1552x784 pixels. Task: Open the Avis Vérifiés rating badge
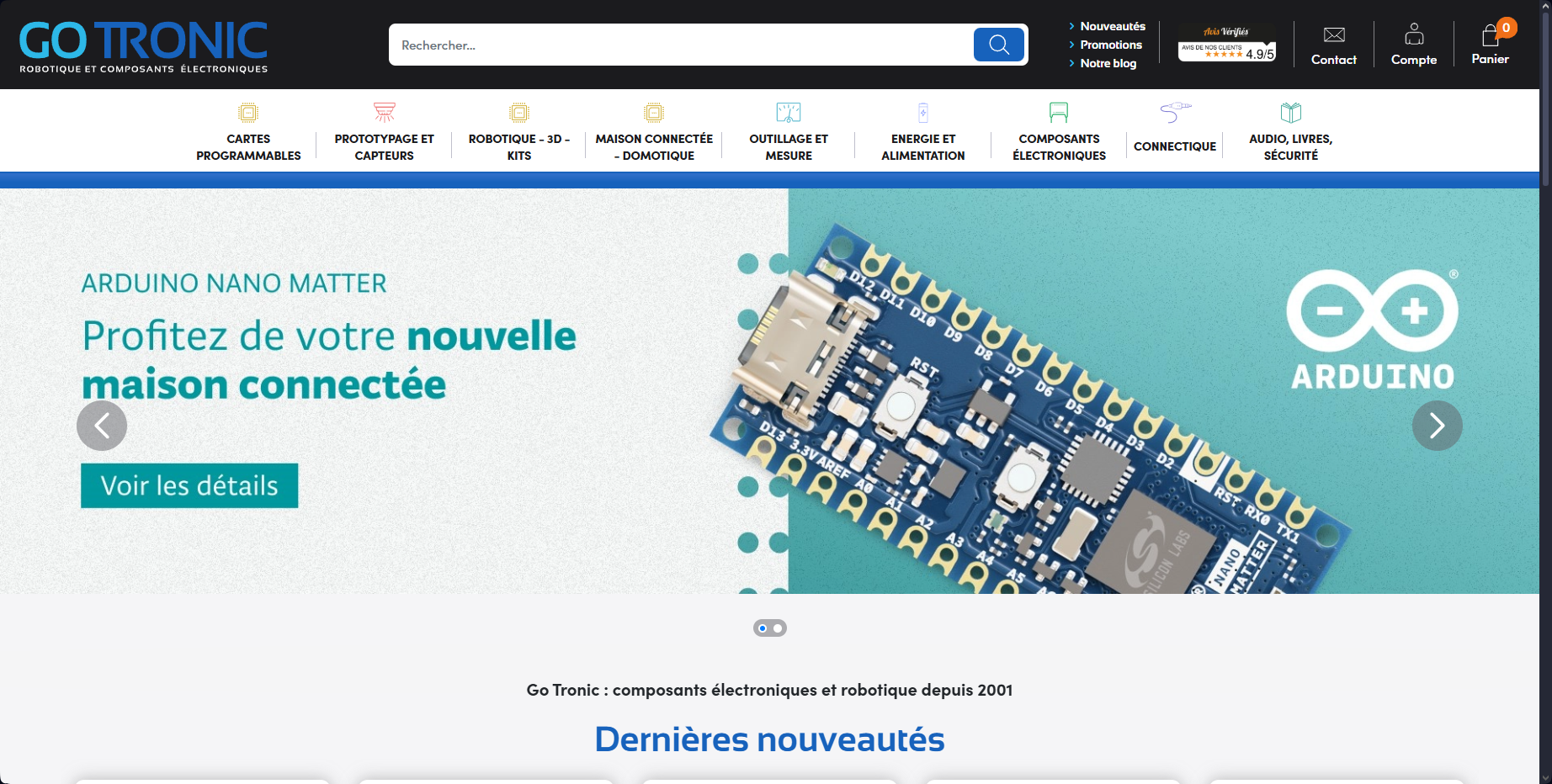(x=1226, y=44)
